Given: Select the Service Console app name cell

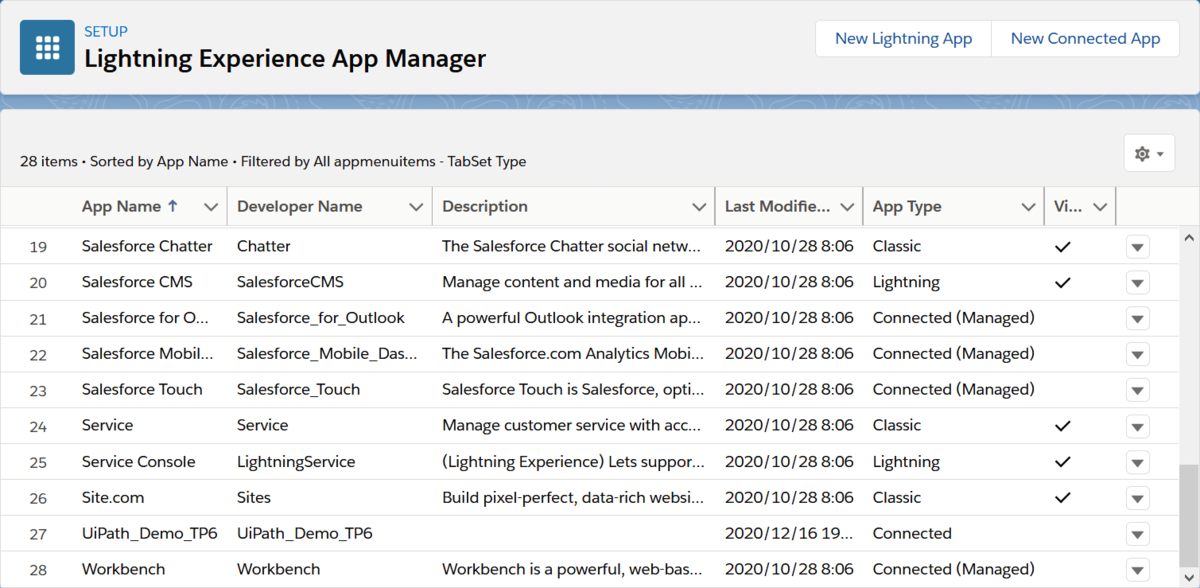Looking at the screenshot, I should pyautogui.click(x=138, y=462).
